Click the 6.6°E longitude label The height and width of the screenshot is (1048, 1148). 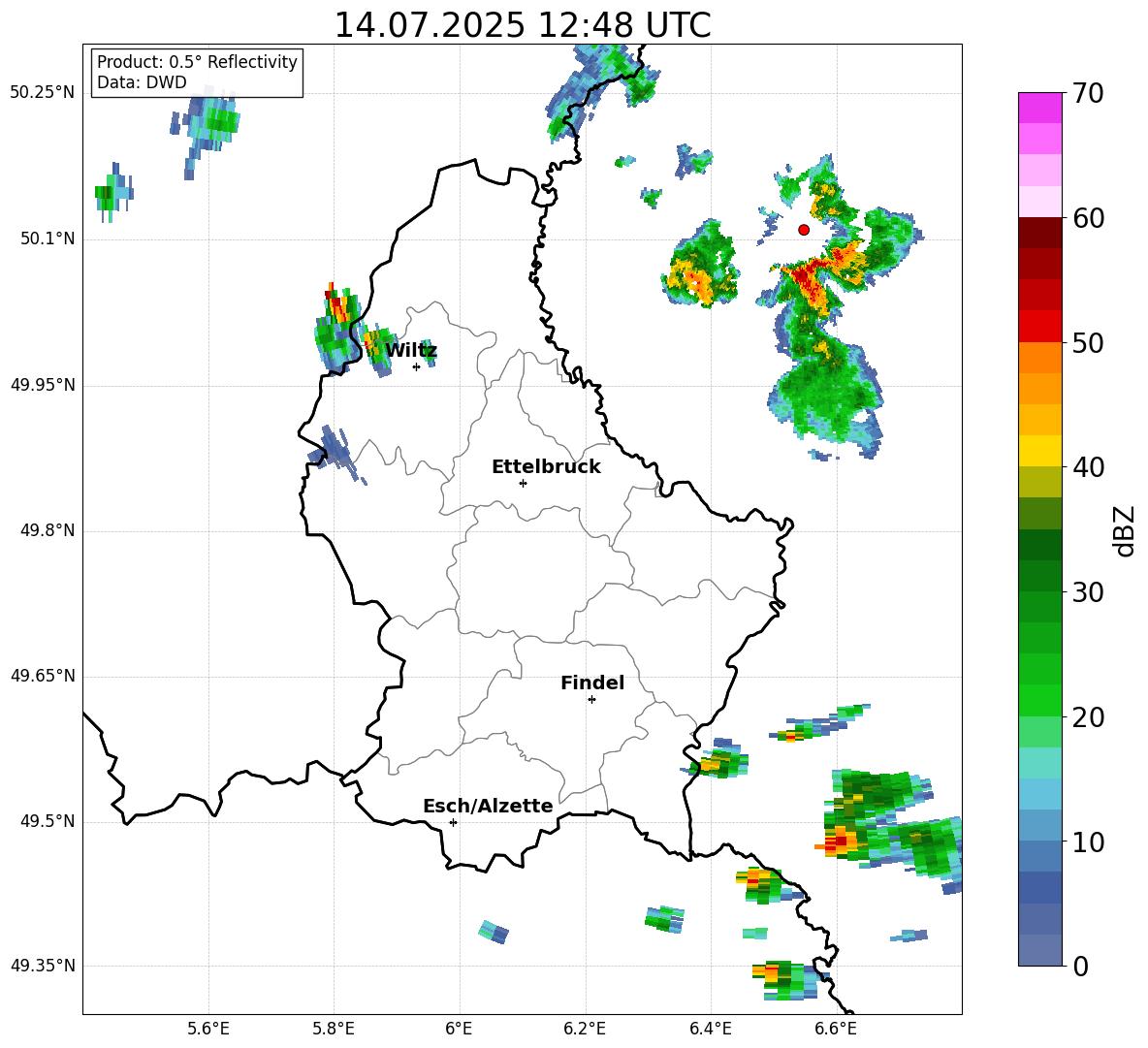[836, 1029]
